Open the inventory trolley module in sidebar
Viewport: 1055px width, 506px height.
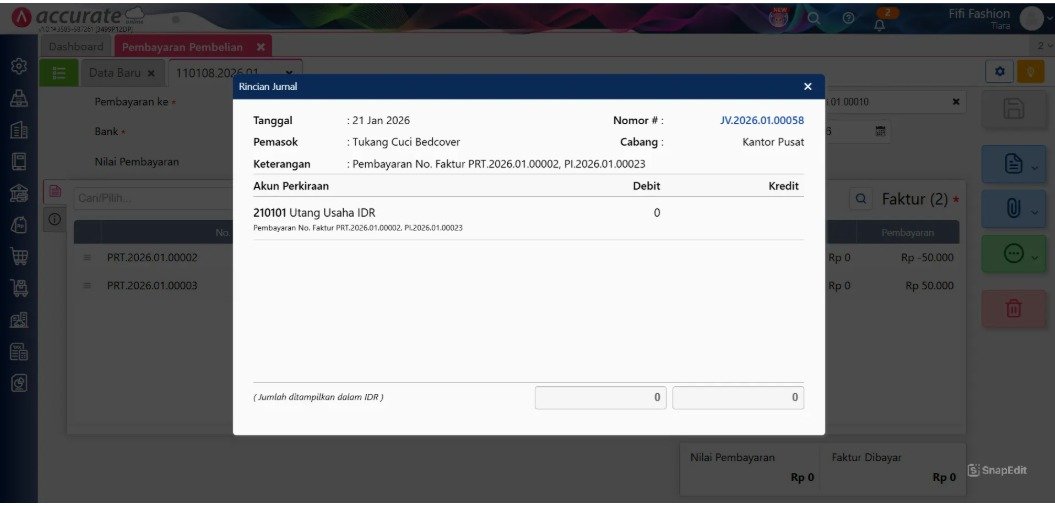tap(20, 288)
